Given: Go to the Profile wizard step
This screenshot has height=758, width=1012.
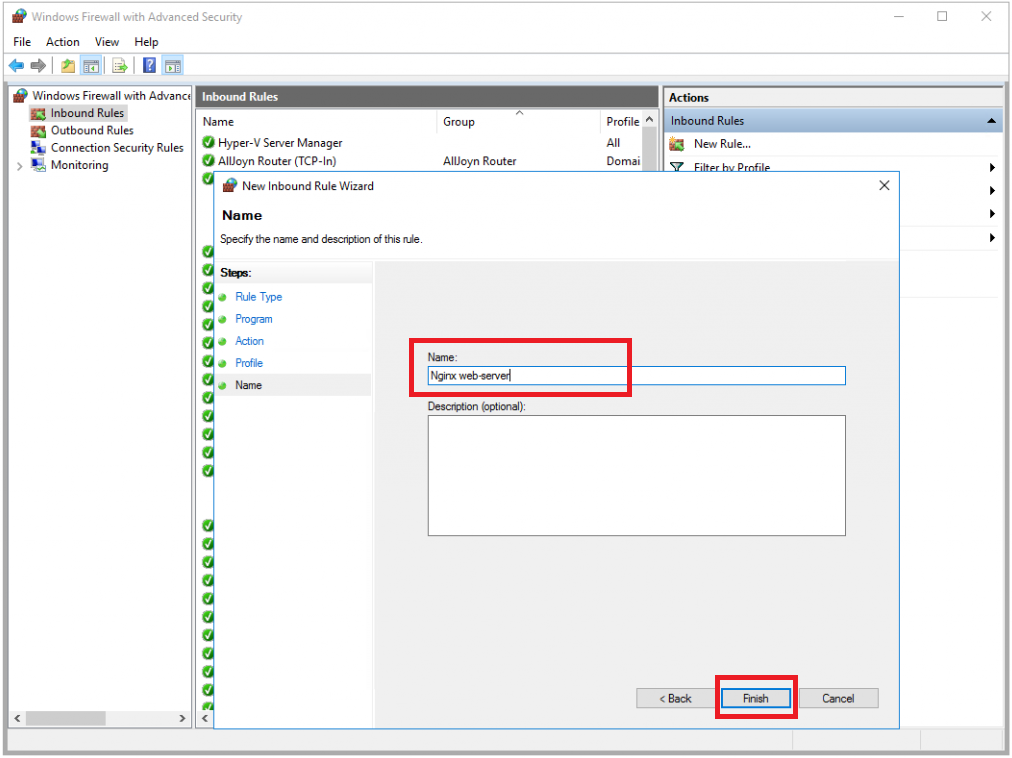Looking at the screenshot, I should 248,363.
